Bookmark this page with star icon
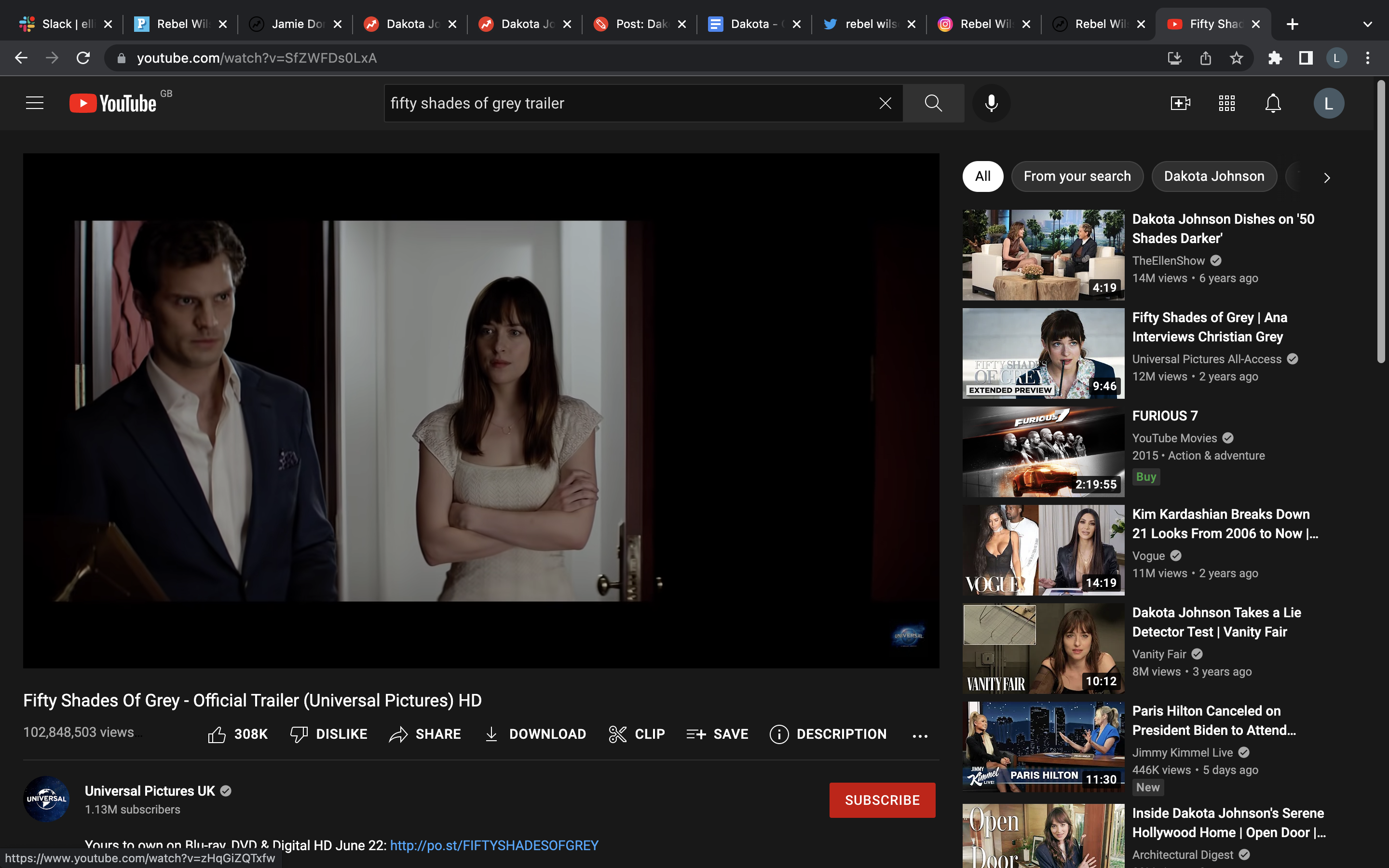This screenshot has height=868, width=1389. click(x=1236, y=58)
